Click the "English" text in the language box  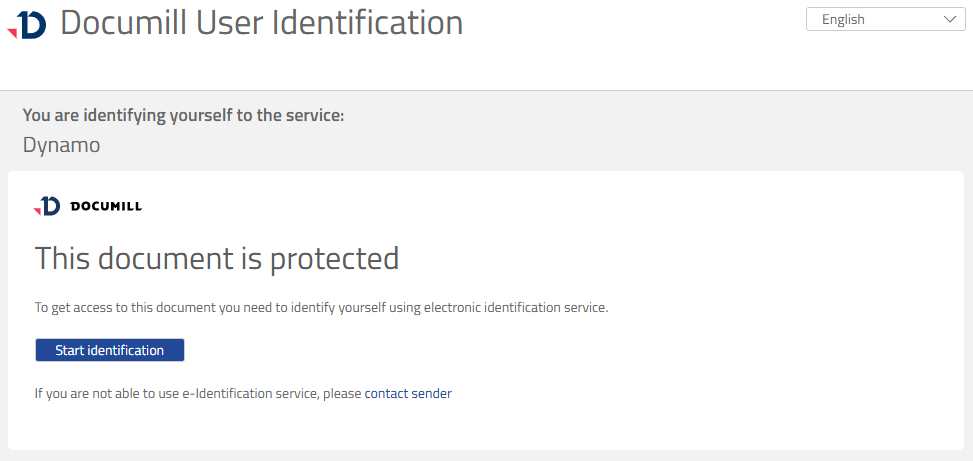(x=843, y=19)
